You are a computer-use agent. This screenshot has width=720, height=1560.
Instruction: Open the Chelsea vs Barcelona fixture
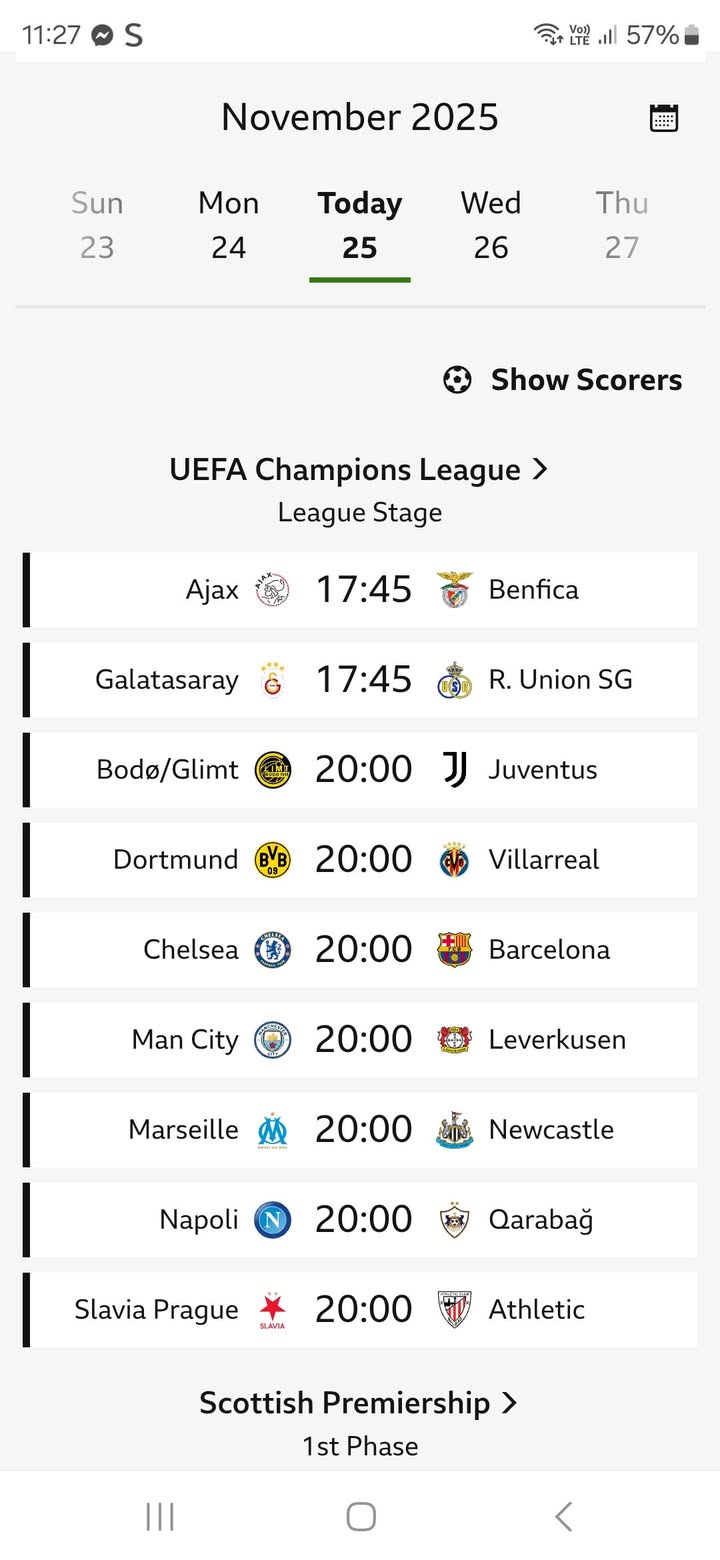362,950
